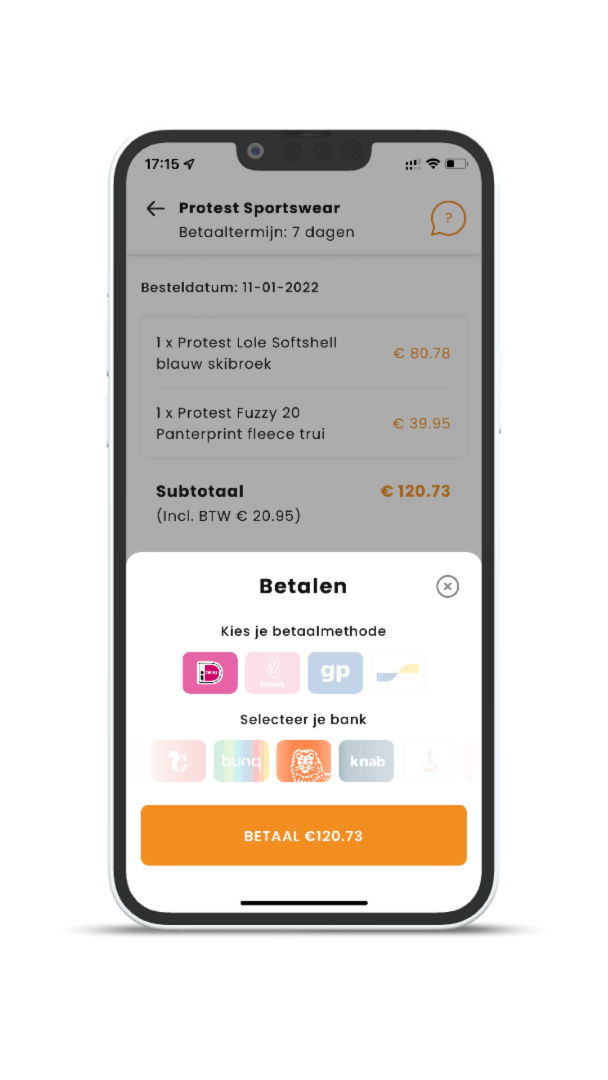This screenshot has height=1080, width=608.
Task: Choose Sofort as payment method
Action: click(273, 672)
